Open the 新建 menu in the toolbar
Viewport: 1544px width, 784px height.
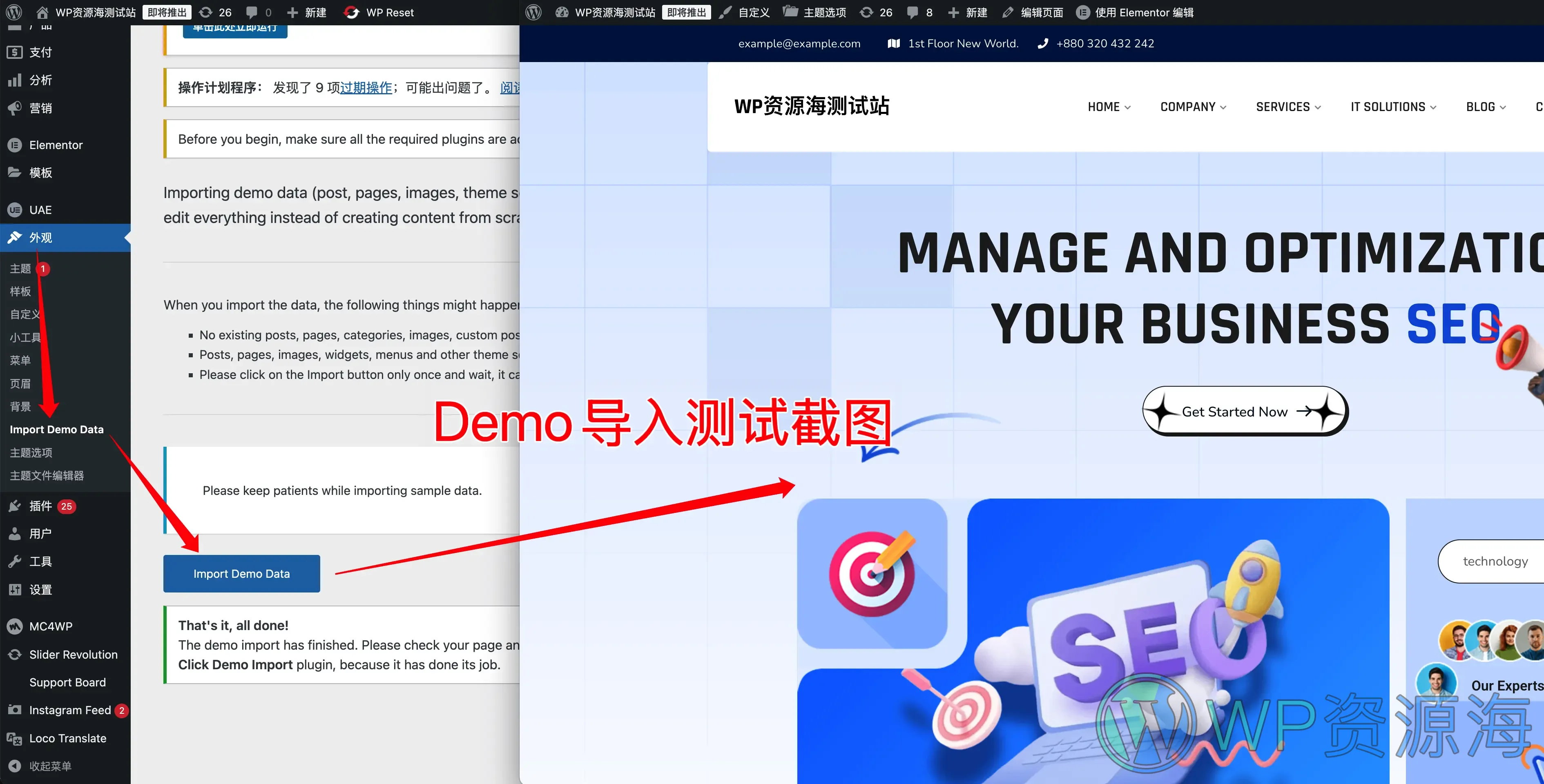306,12
